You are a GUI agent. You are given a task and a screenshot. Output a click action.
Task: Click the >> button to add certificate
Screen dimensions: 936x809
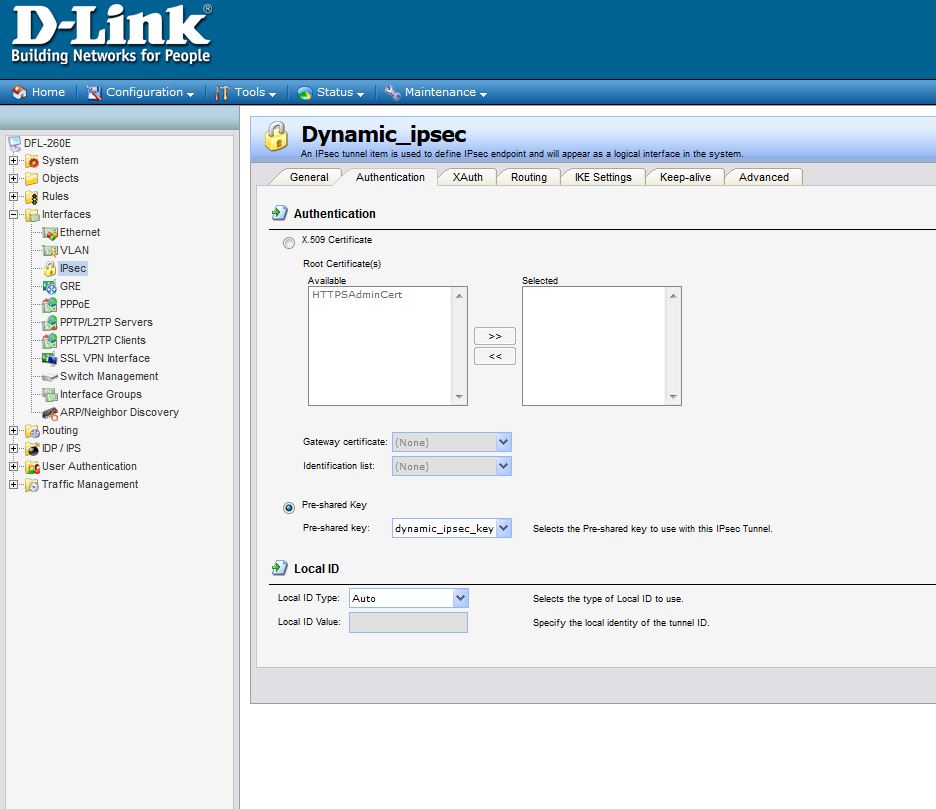[x=495, y=336]
